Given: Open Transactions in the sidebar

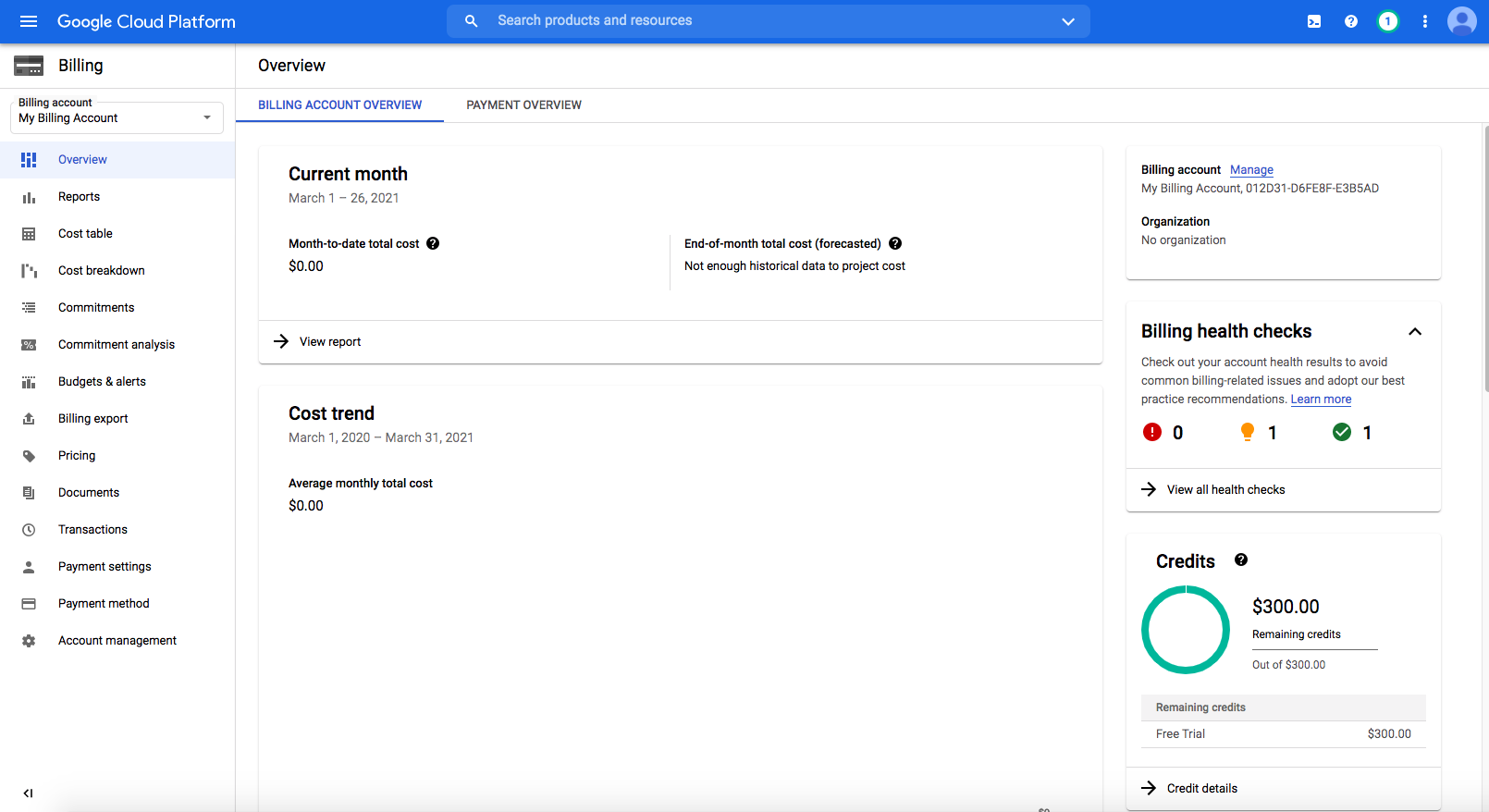Looking at the screenshot, I should pos(117,530).
